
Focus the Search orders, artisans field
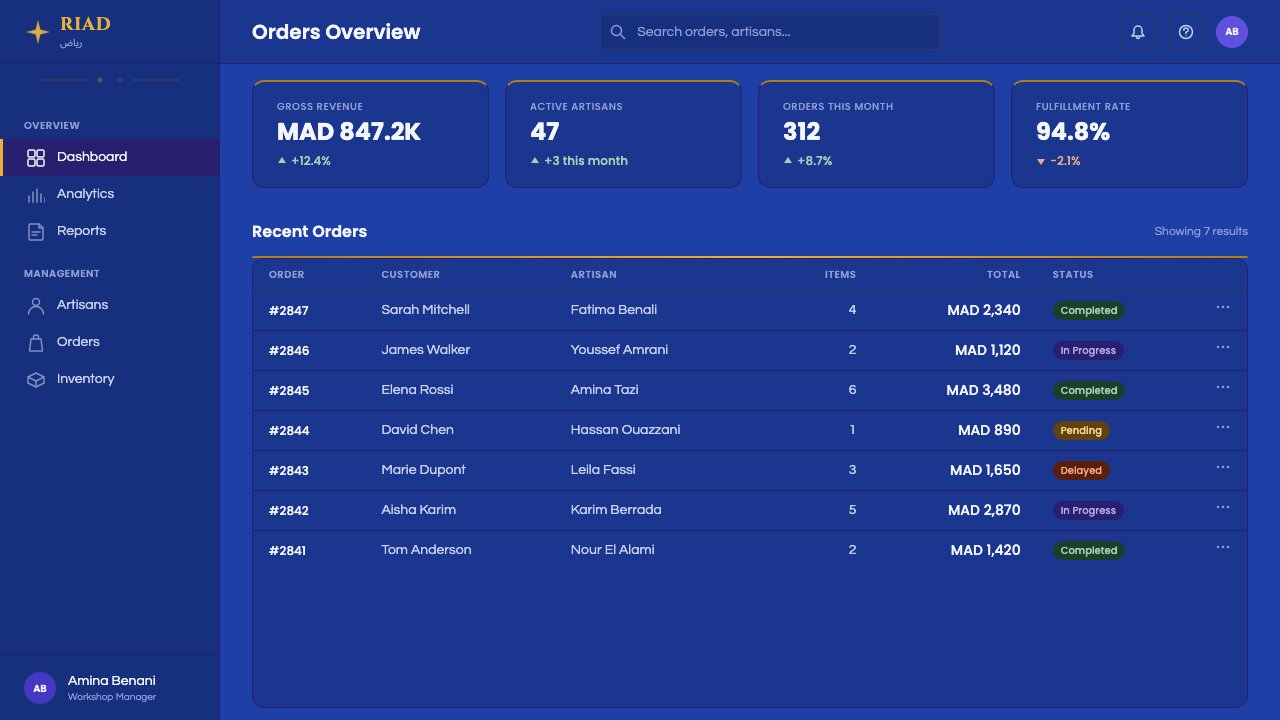769,32
